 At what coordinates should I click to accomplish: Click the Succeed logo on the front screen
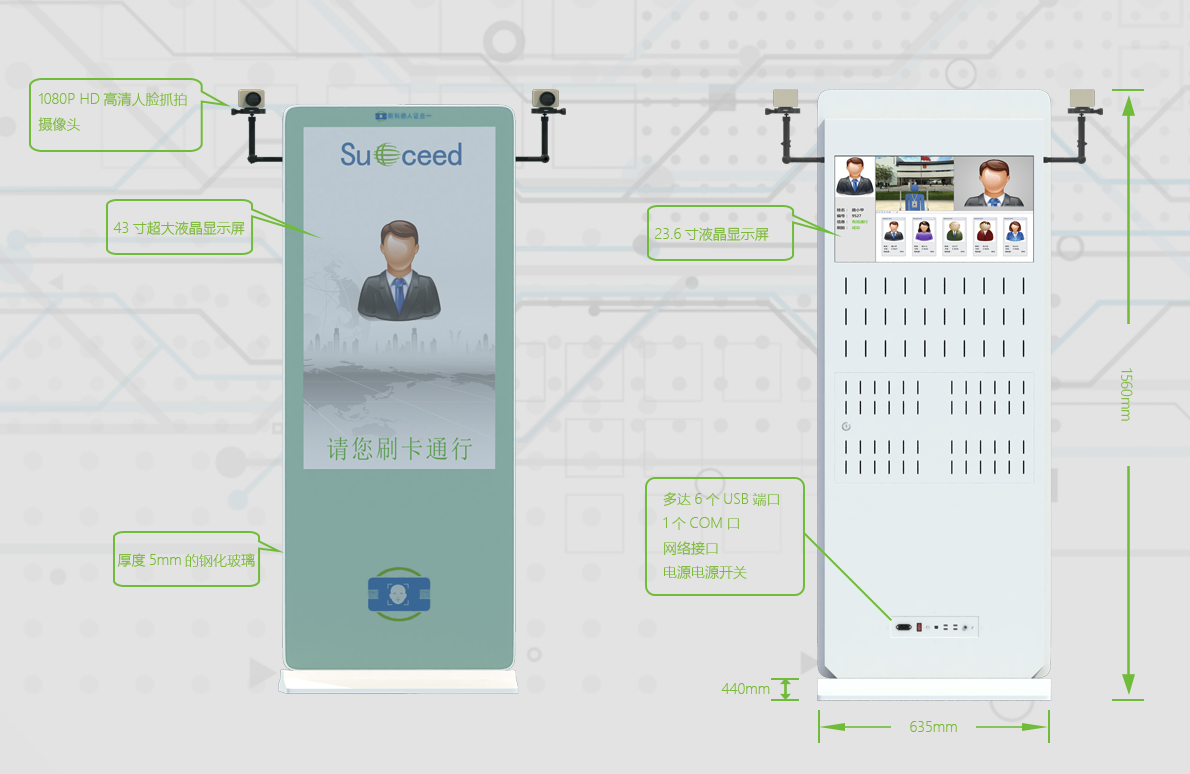pos(401,155)
